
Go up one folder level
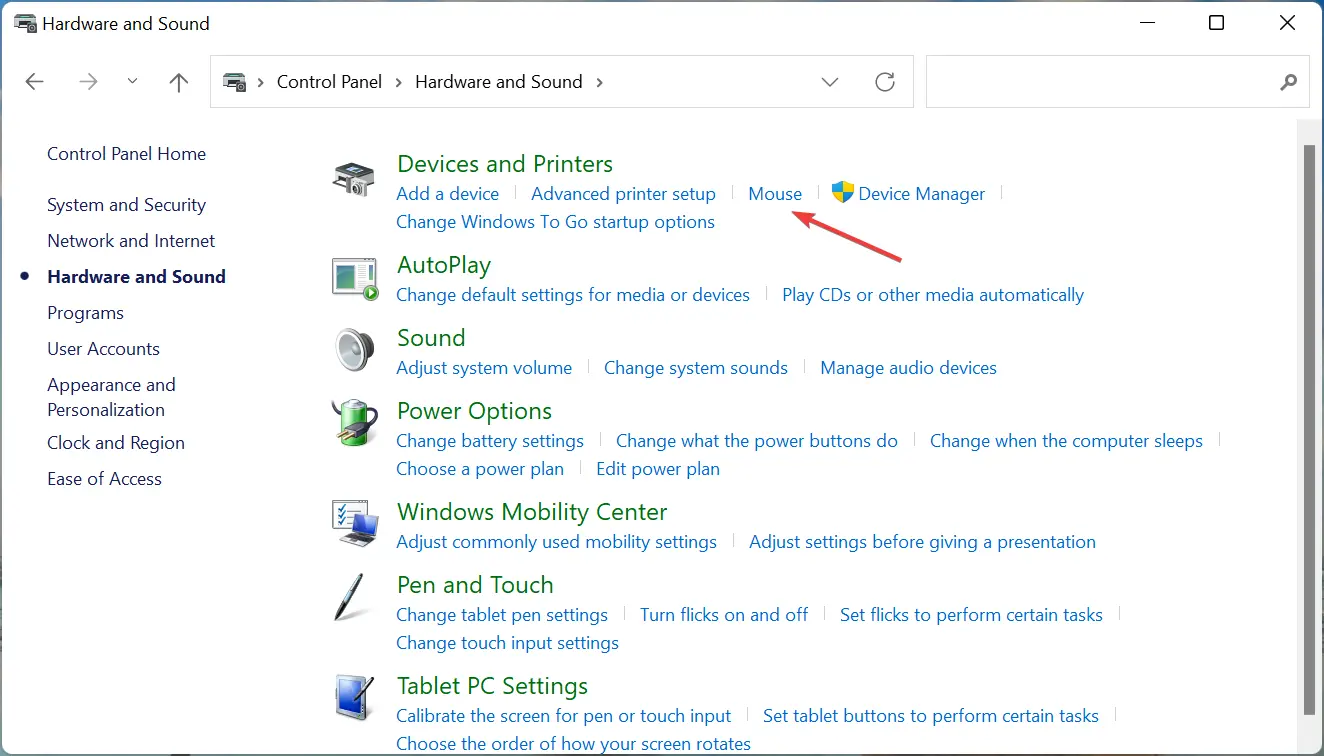(179, 82)
